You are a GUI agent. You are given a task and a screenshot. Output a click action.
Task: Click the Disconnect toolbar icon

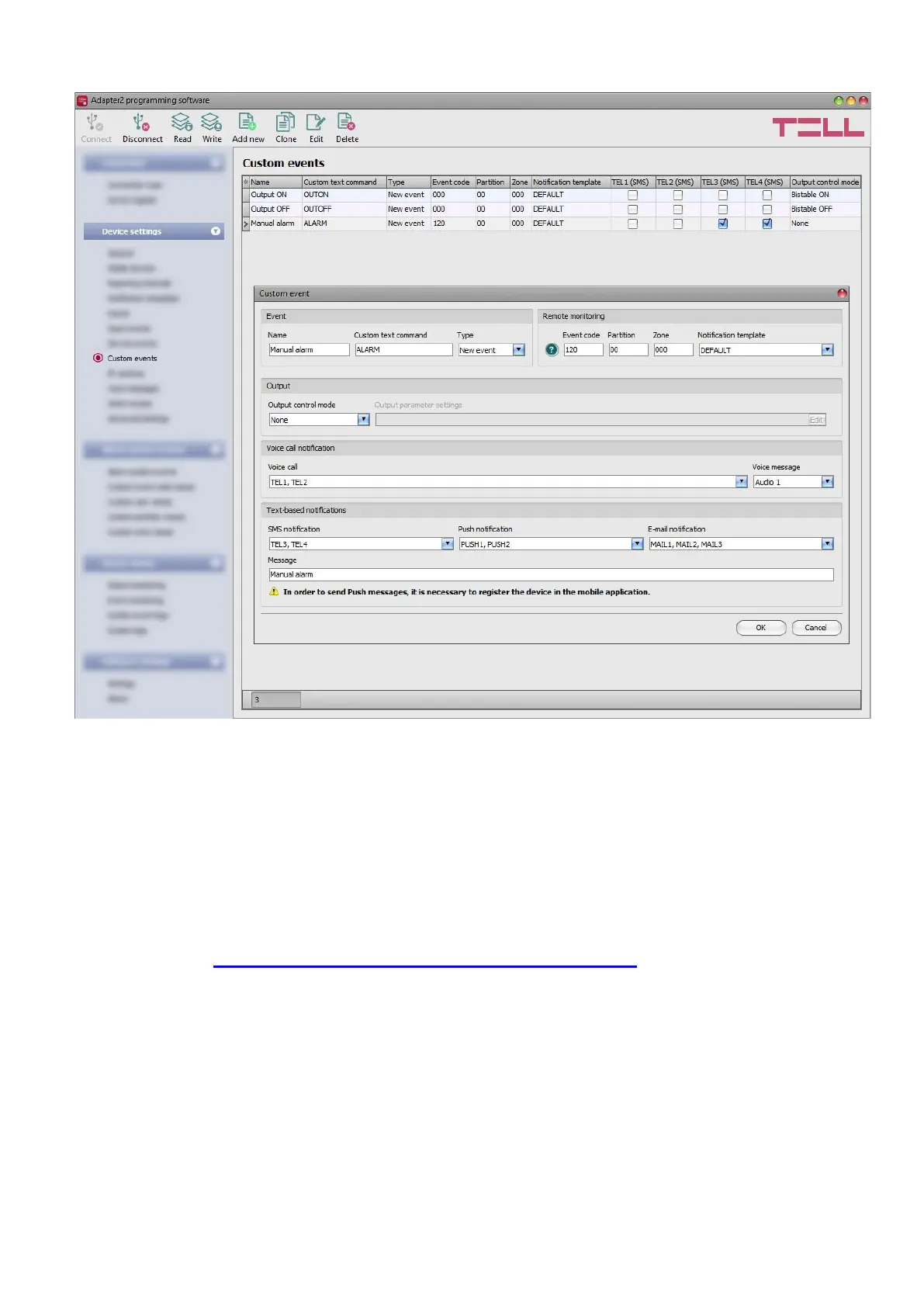[141, 123]
